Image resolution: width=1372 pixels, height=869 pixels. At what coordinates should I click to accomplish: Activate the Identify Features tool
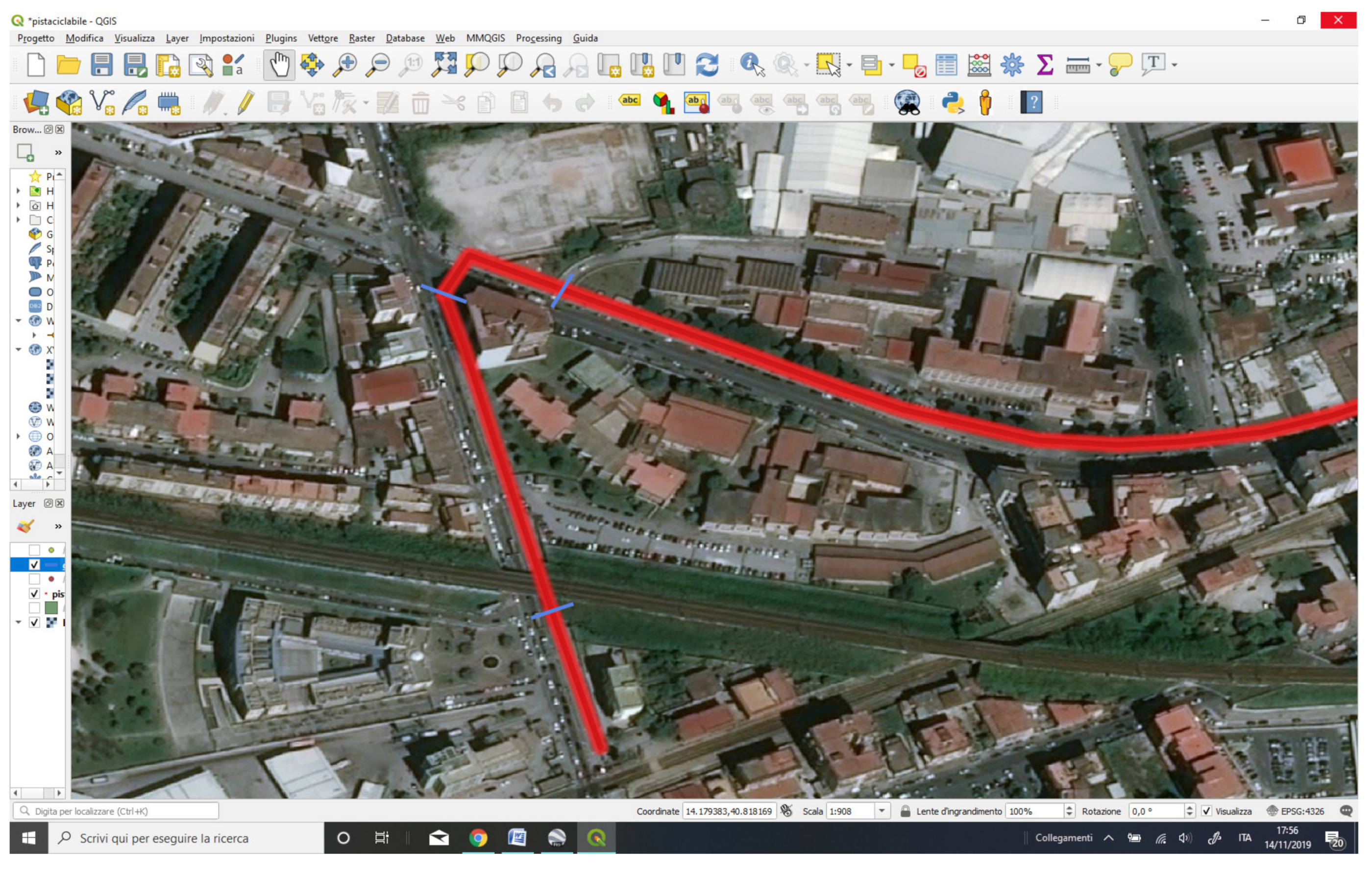click(x=752, y=65)
